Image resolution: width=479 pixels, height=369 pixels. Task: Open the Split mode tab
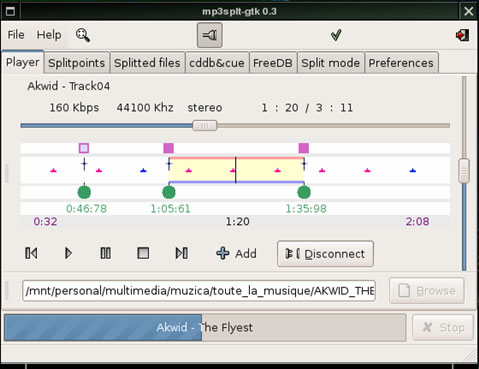point(330,63)
